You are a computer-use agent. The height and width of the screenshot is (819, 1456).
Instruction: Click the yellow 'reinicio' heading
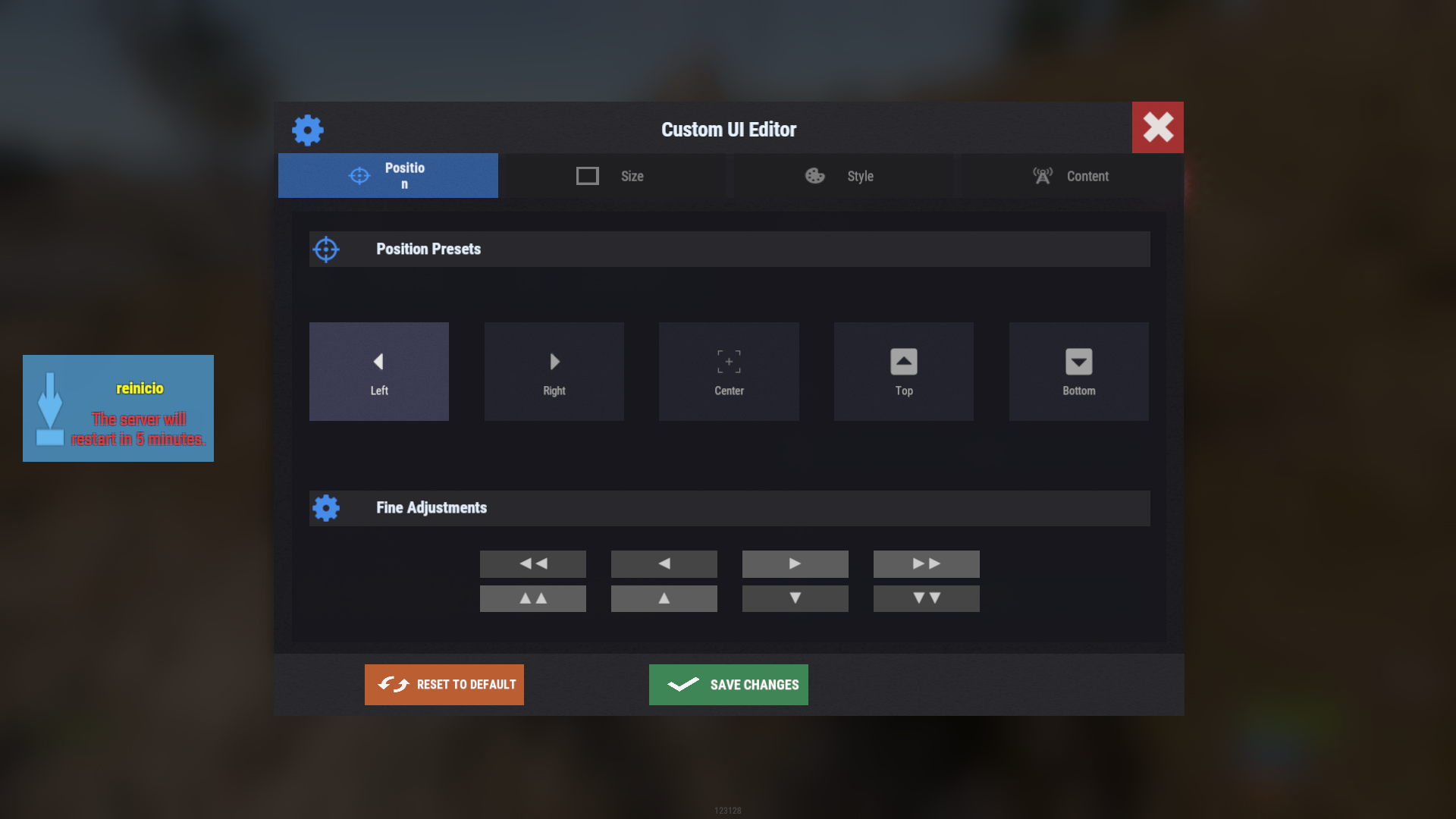[x=140, y=388]
